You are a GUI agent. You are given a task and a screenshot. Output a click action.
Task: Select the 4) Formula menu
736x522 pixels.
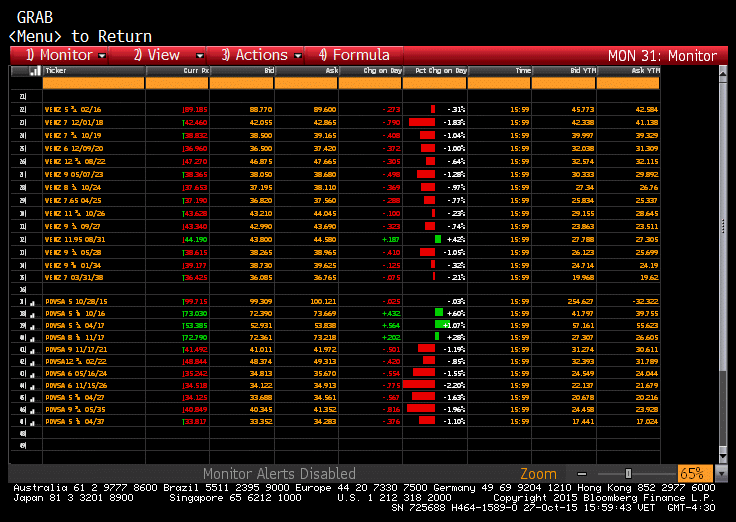click(354, 55)
